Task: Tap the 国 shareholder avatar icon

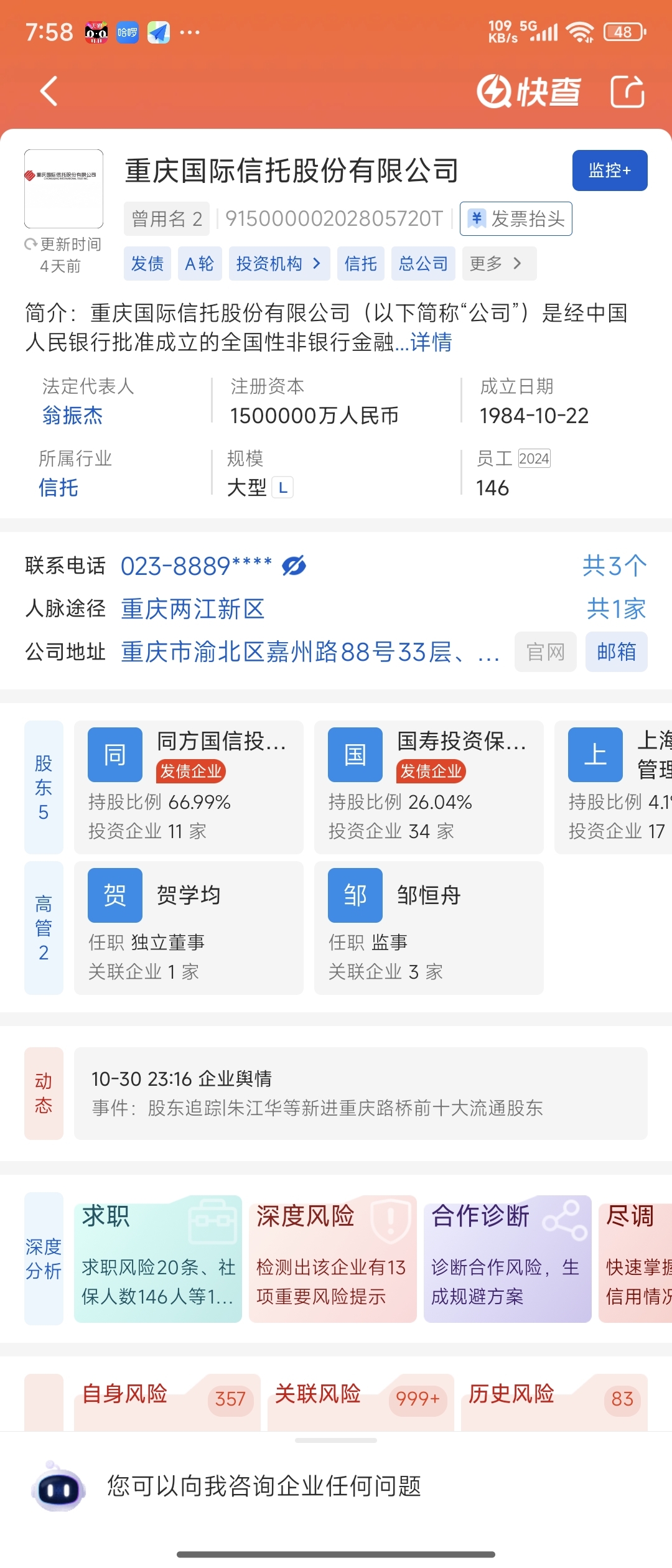Action: 355,755
